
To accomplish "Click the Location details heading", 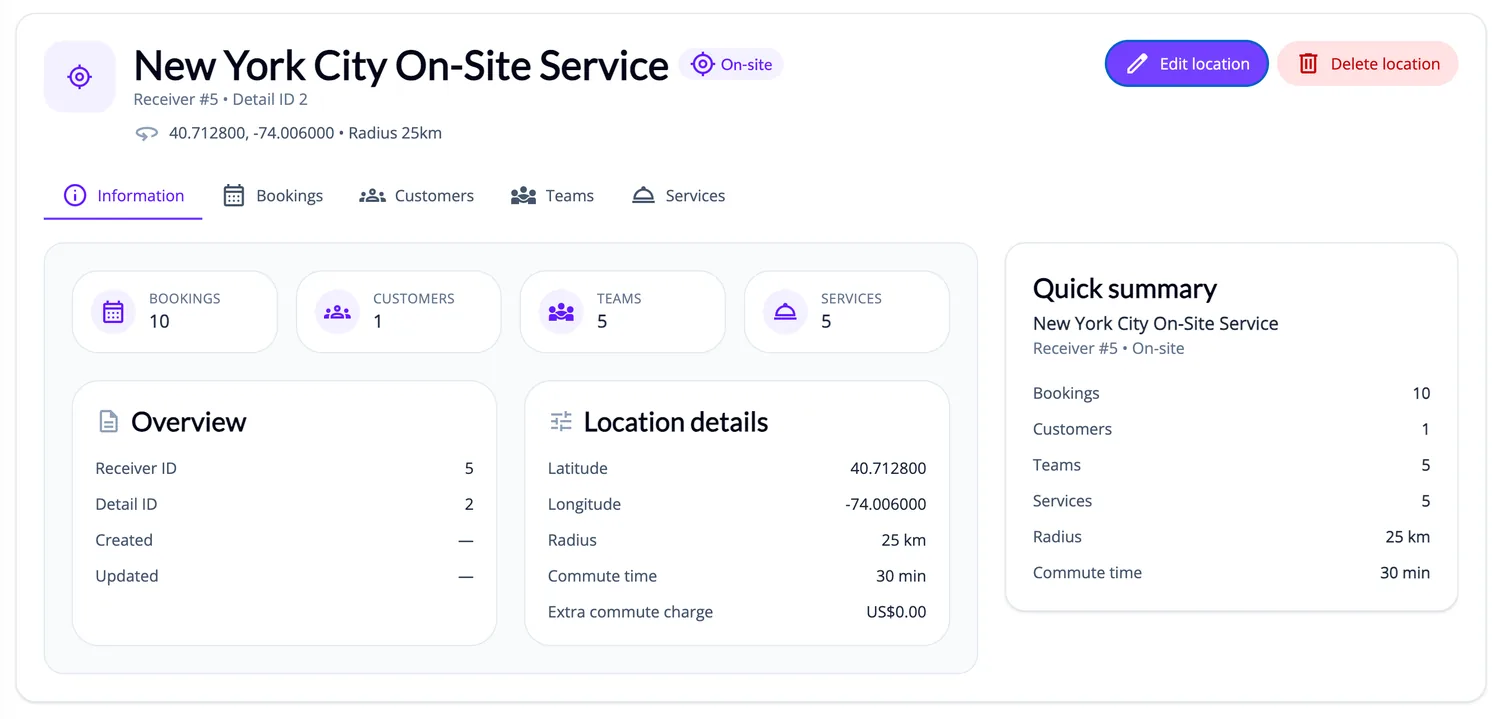I will pyautogui.click(x=676, y=422).
